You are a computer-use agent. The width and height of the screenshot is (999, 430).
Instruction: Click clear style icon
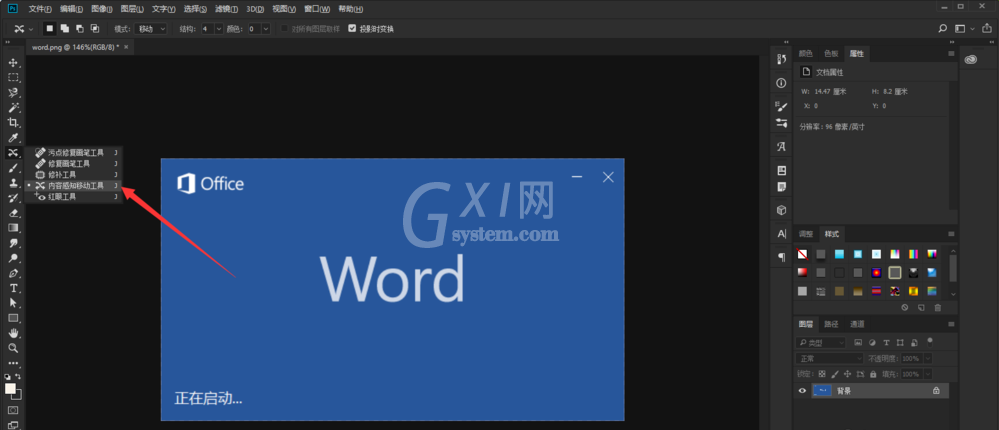[x=904, y=308]
